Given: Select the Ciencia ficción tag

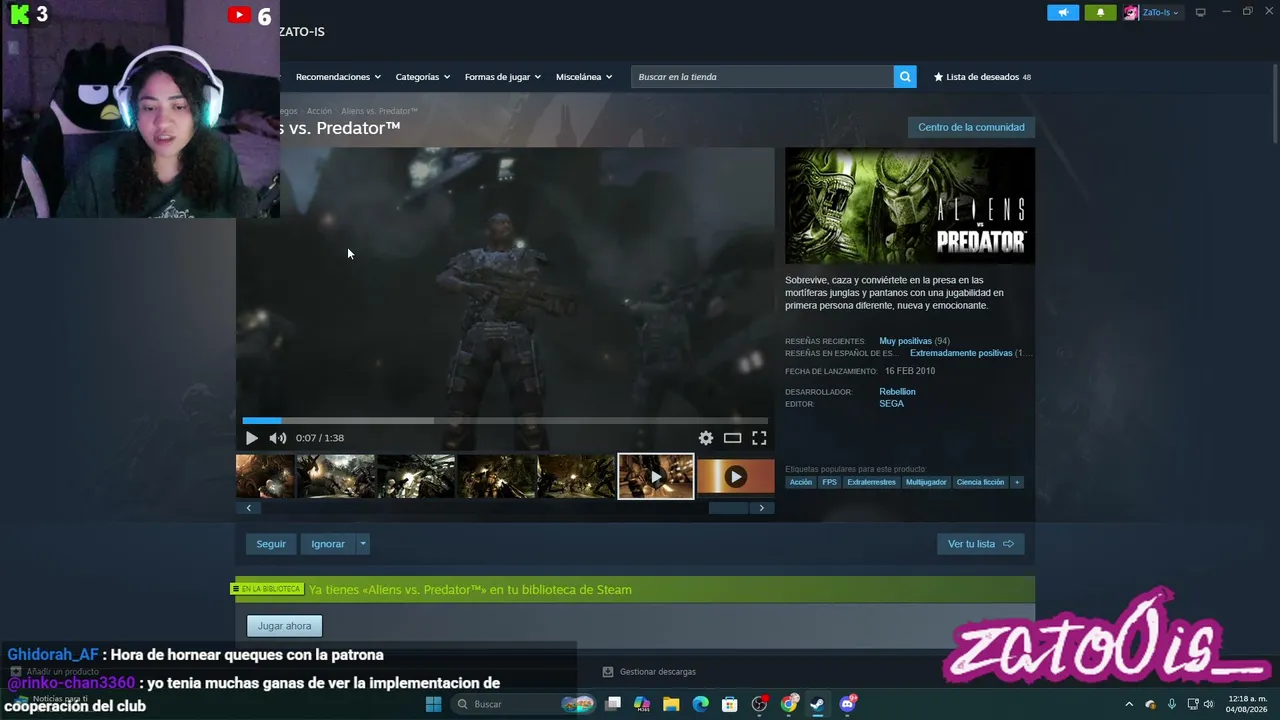Looking at the screenshot, I should [980, 482].
